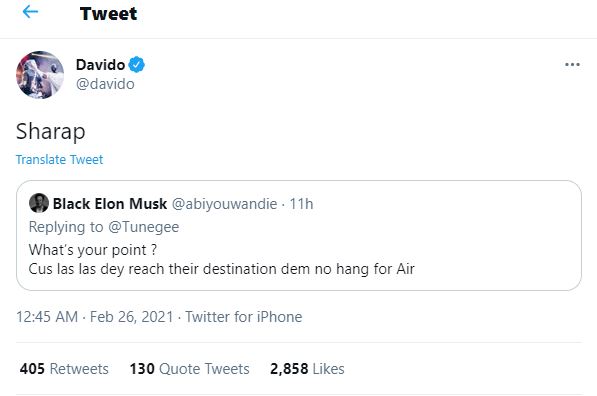Image resolution: width=597 pixels, height=396 pixels.
Task: Click the 12:45 AM Feb 26, 2021 timestamp
Action: point(94,317)
